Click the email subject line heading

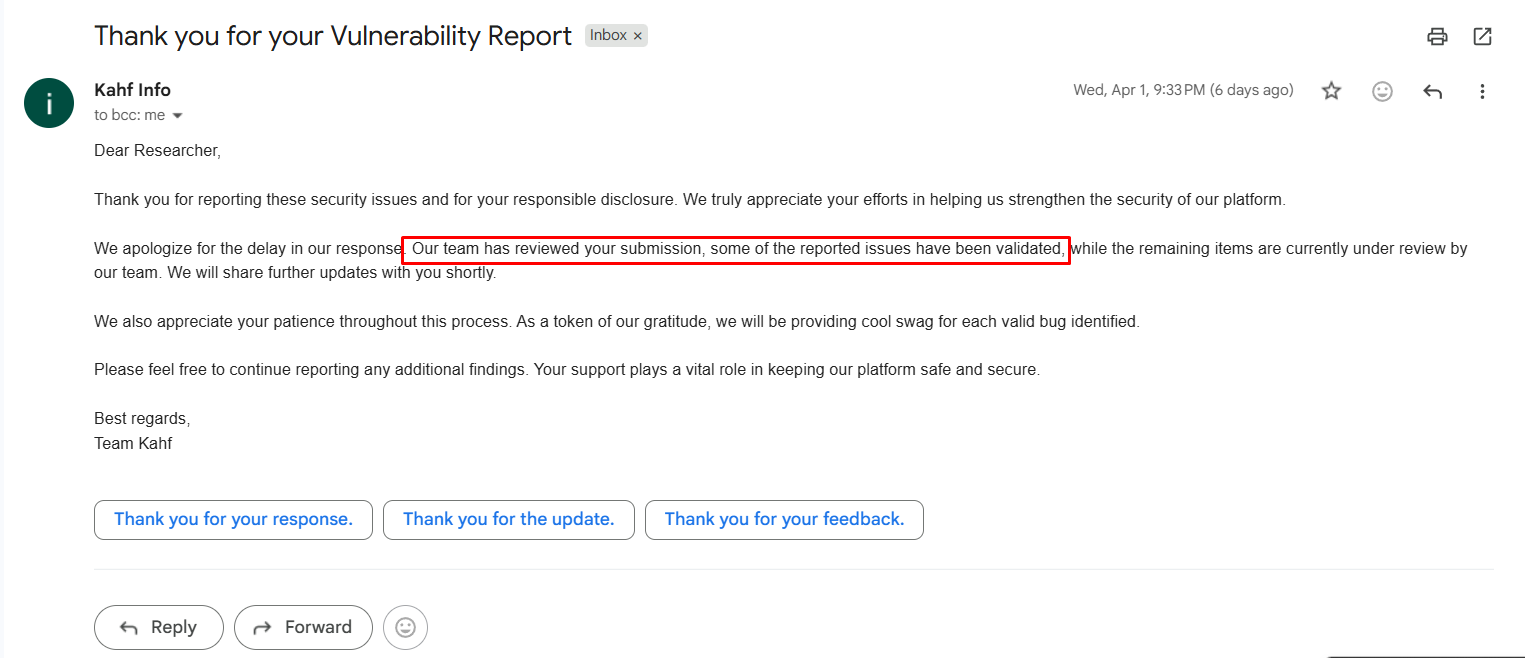click(x=333, y=36)
